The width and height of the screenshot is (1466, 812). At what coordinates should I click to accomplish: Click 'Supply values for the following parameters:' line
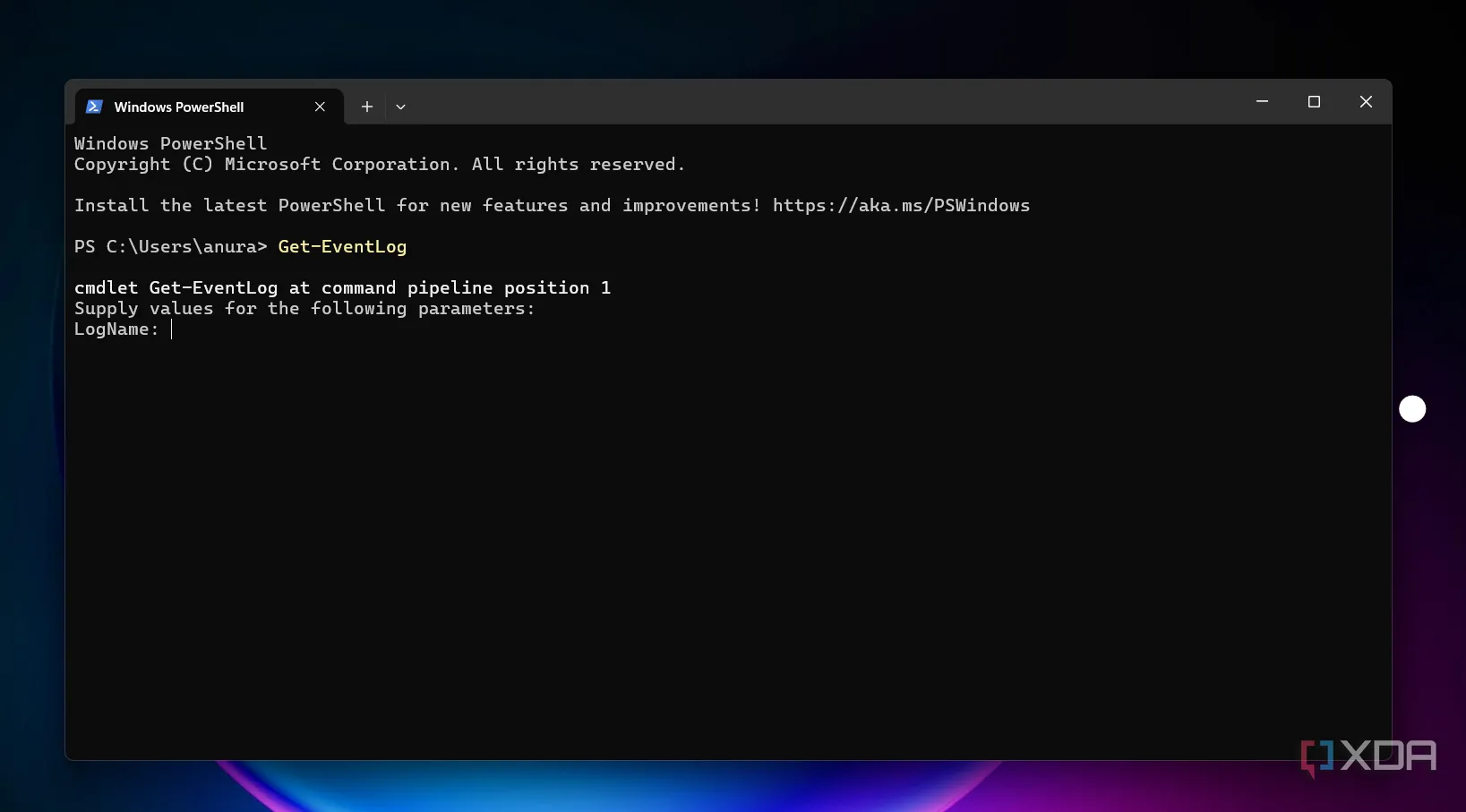(x=304, y=308)
